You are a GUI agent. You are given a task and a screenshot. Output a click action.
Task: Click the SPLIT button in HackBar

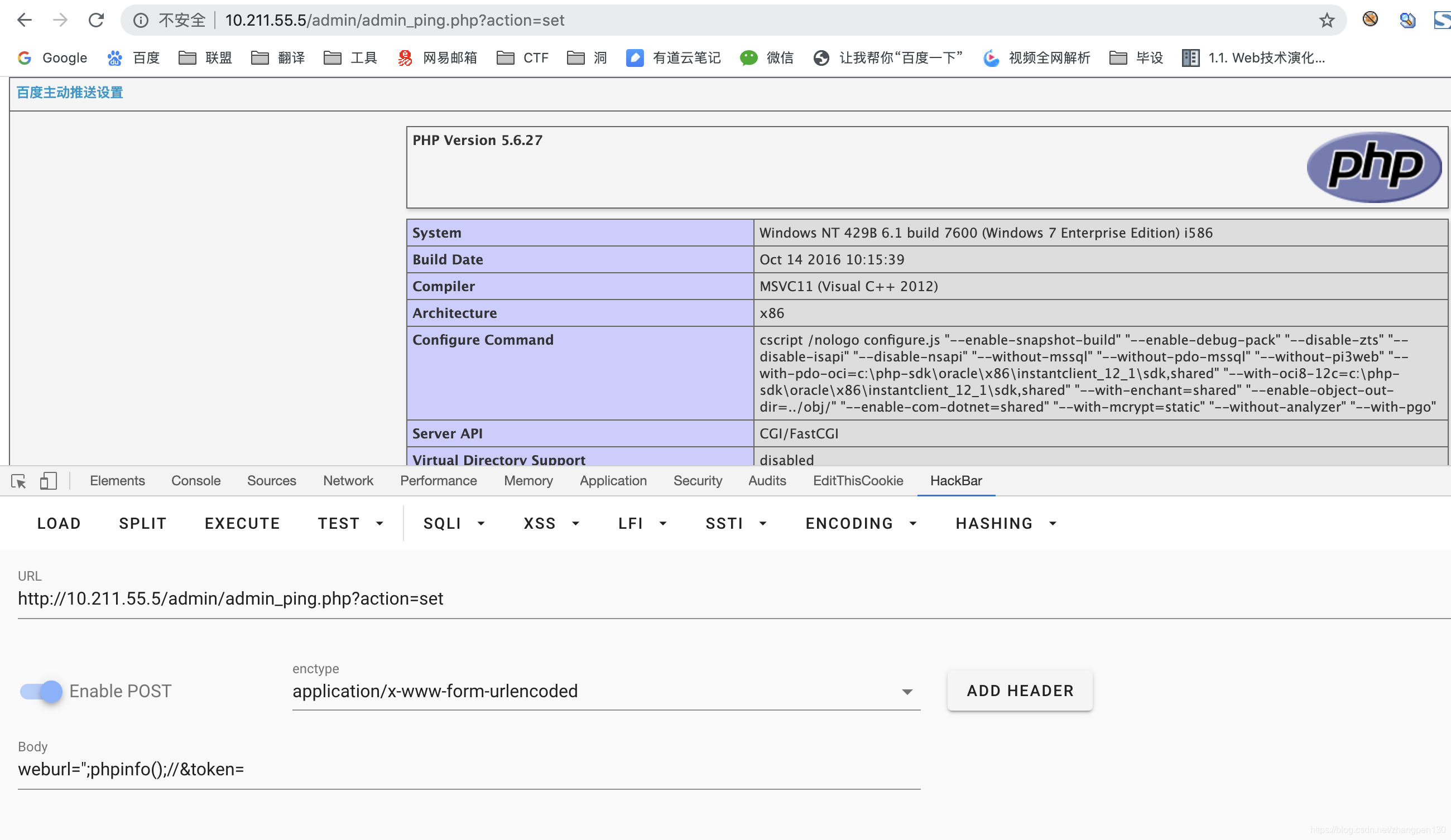coord(142,523)
